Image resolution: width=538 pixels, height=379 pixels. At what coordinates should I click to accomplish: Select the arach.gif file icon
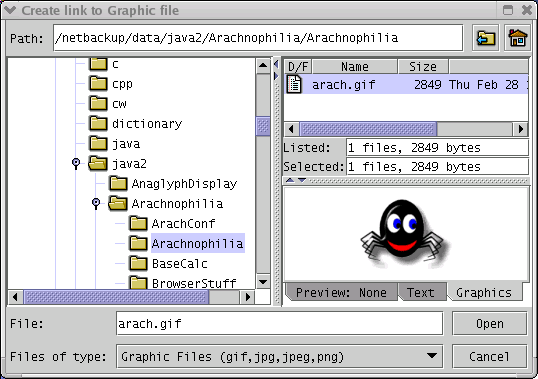[x=294, y=84]
